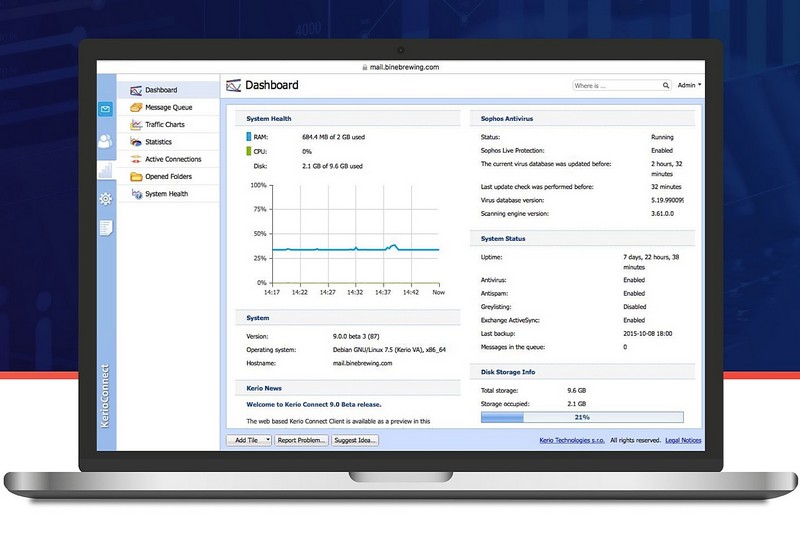Viewport: 800px width, 533px height.
Task: Select Active Connections menu item
Action: point(169,159)
